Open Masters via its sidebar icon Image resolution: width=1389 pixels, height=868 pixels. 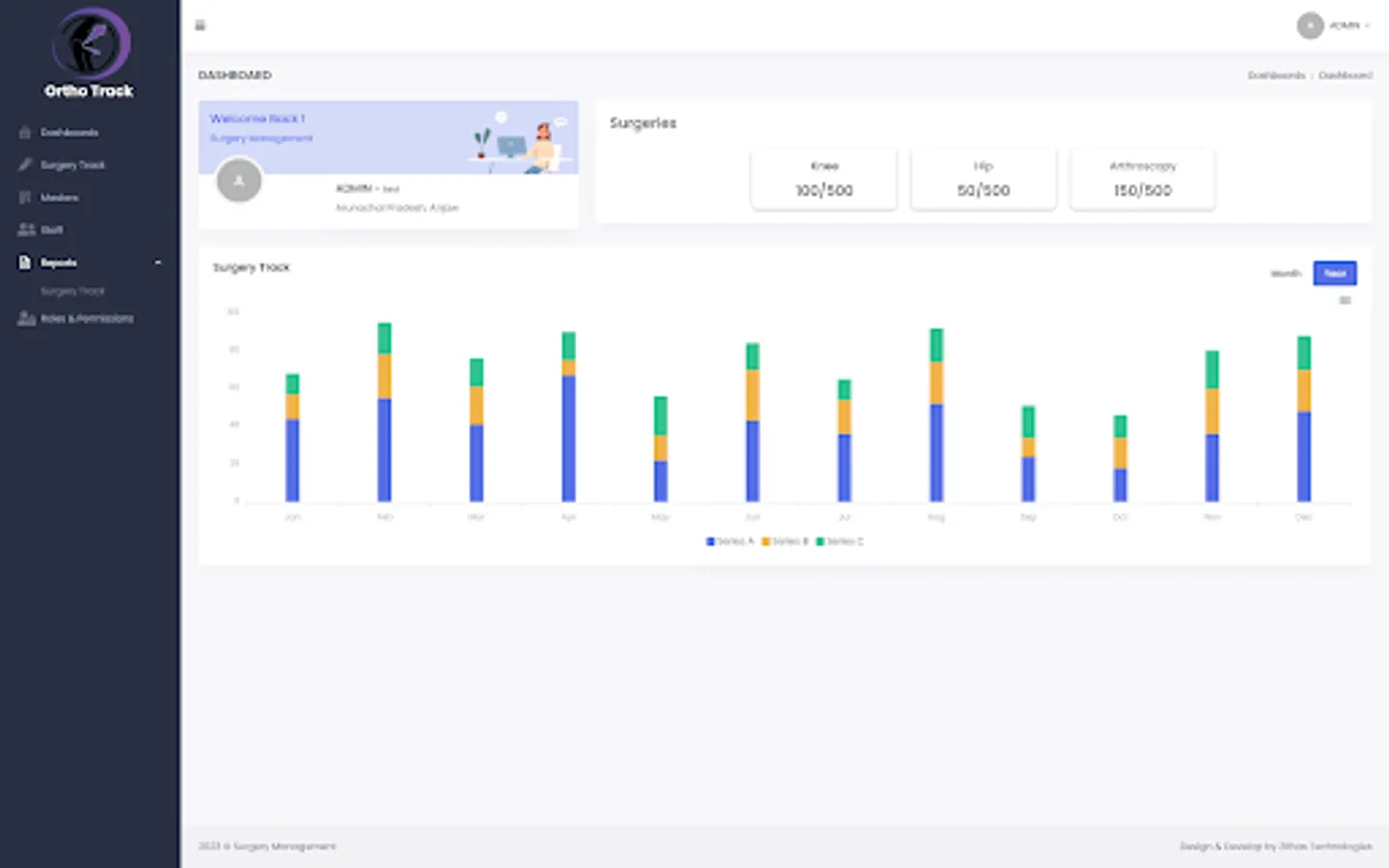[25, 198]
